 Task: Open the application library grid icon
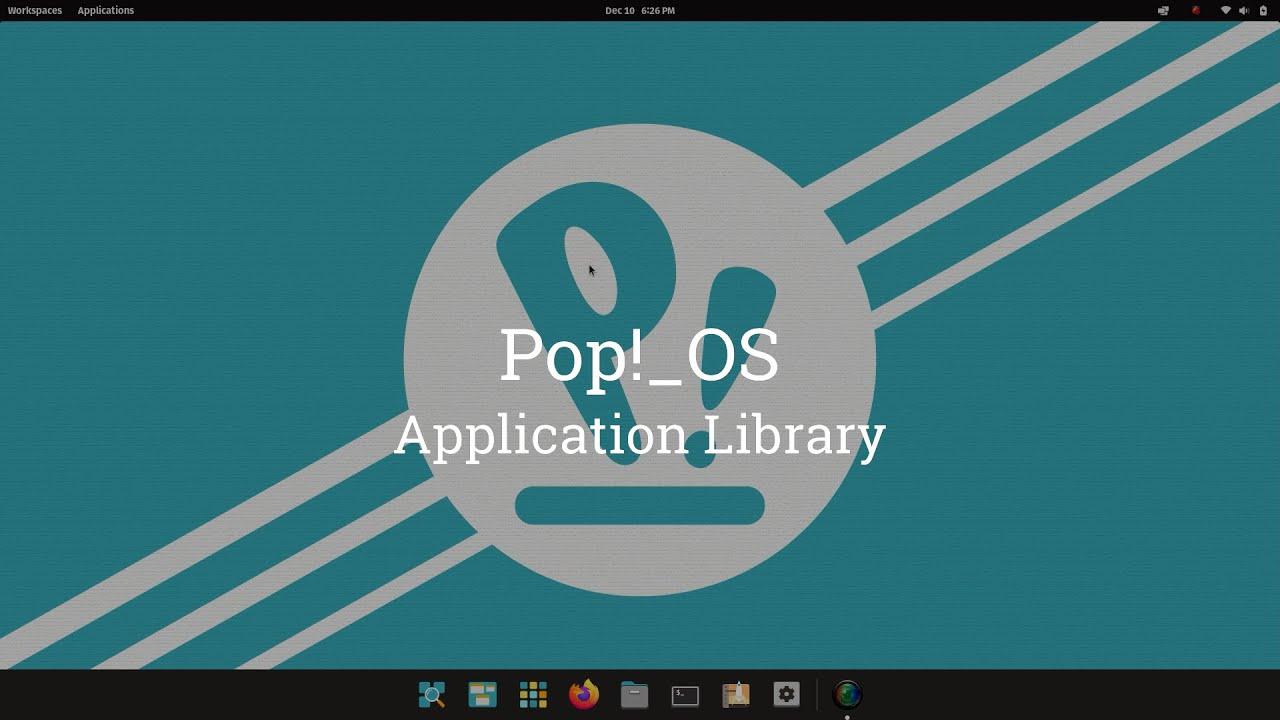534,694
